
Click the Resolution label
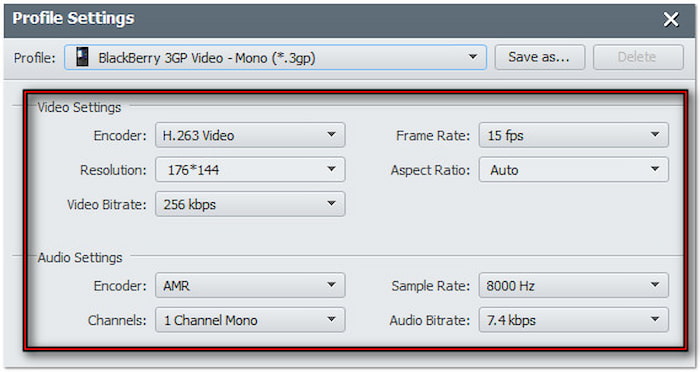click(x=113, y=170)
